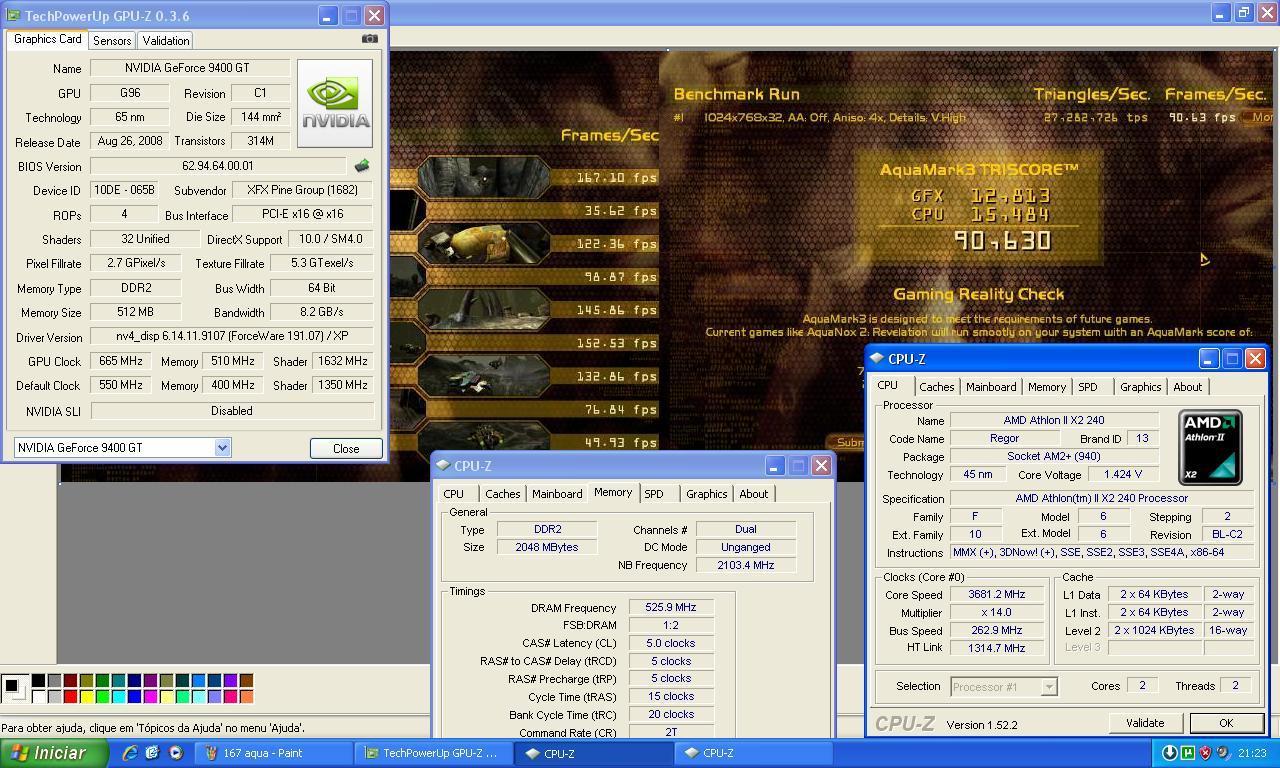This screenshot has width=1280, height=768.
Task: Click the gray round tray icon beside the clock
Action: [x=1222, y=753]
